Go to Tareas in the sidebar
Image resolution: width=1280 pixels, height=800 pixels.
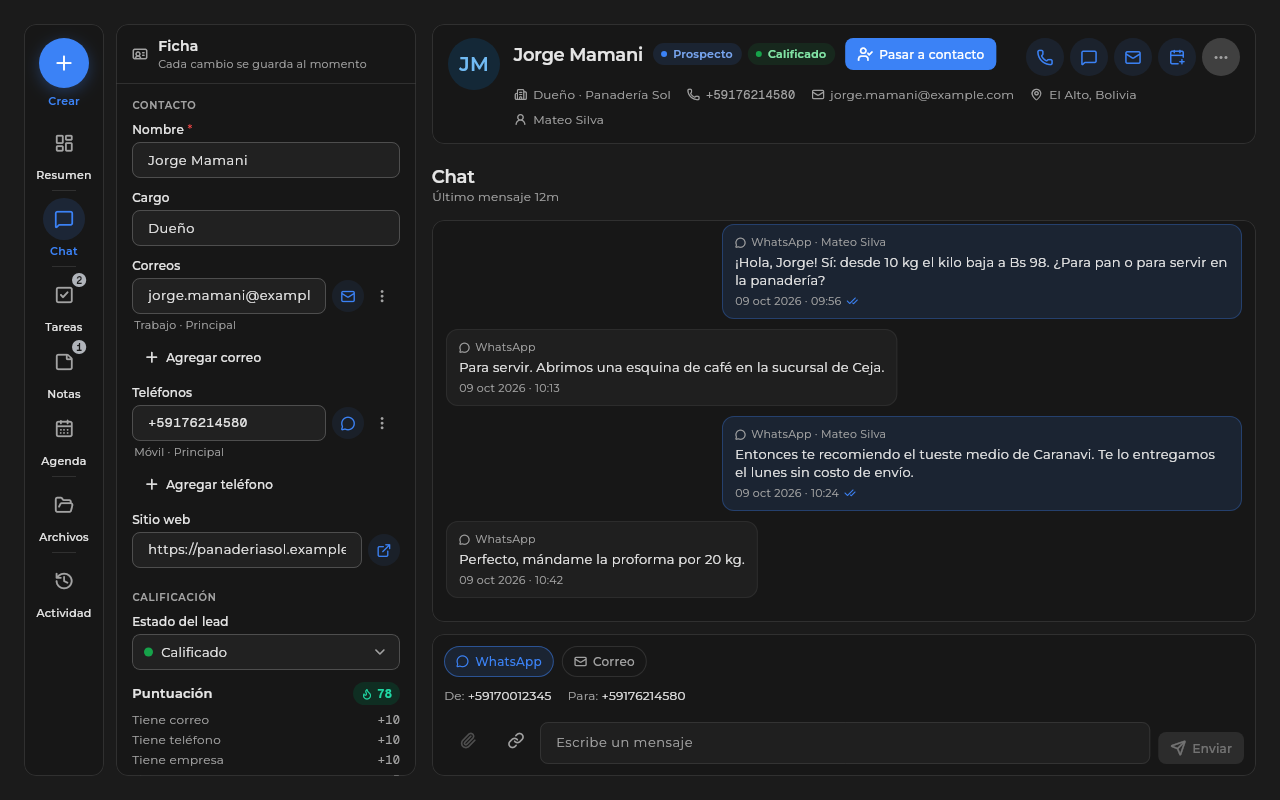pos(64,309)
